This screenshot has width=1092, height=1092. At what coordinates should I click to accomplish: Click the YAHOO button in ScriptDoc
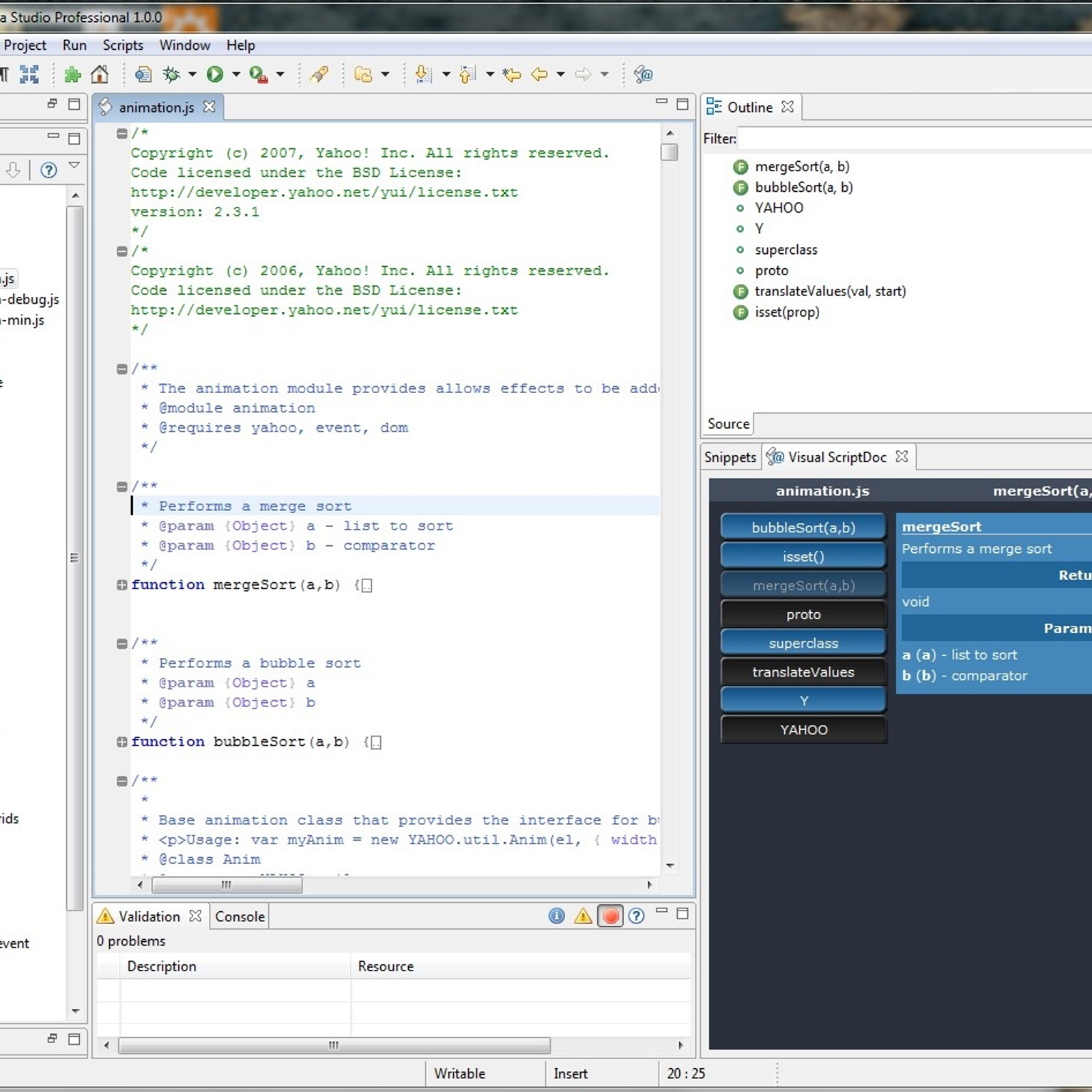[803, 730]
